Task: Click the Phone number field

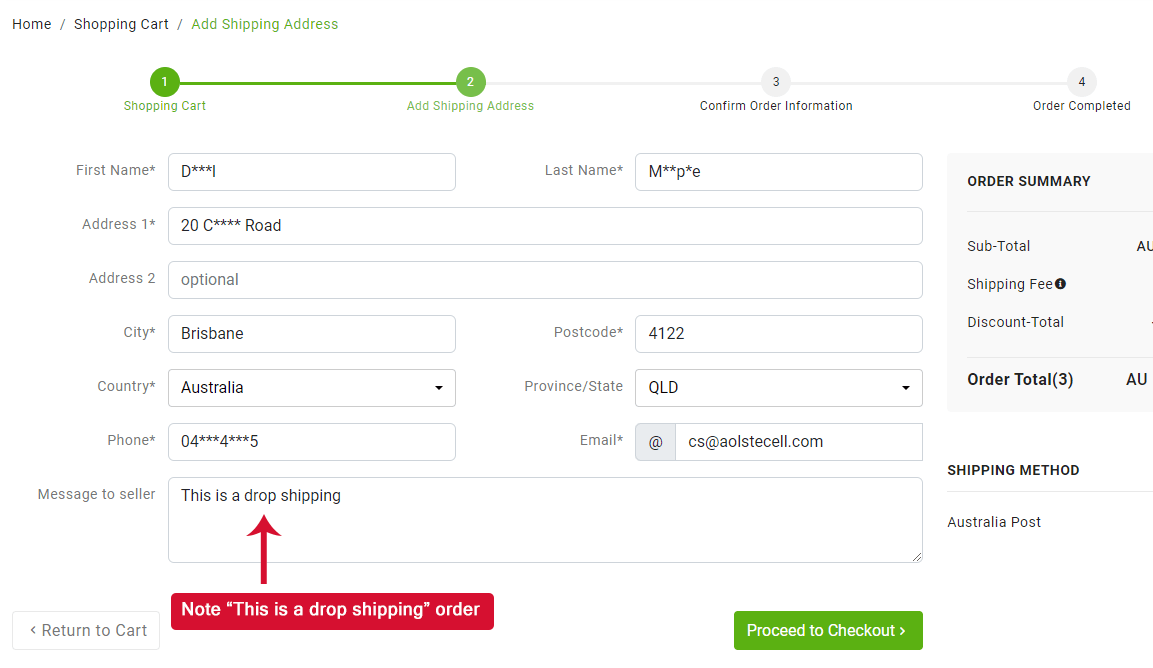Action: click(311, 442)
